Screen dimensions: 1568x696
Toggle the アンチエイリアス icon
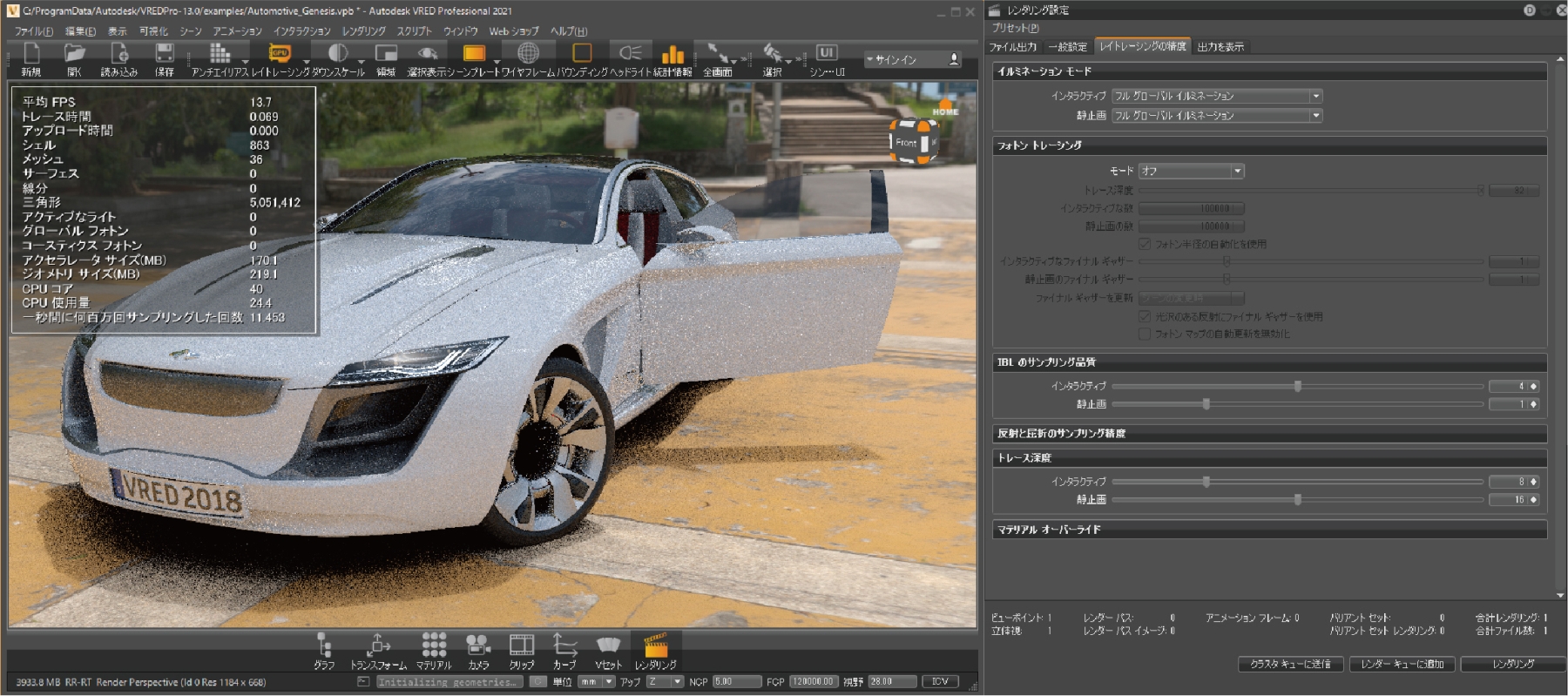click(220, 54)
